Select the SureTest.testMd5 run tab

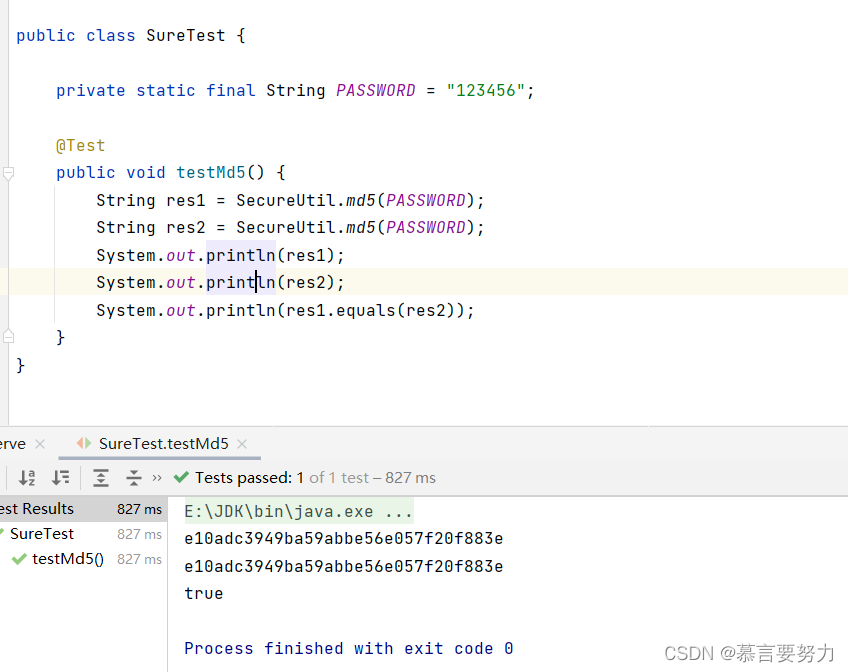[160, 444]
